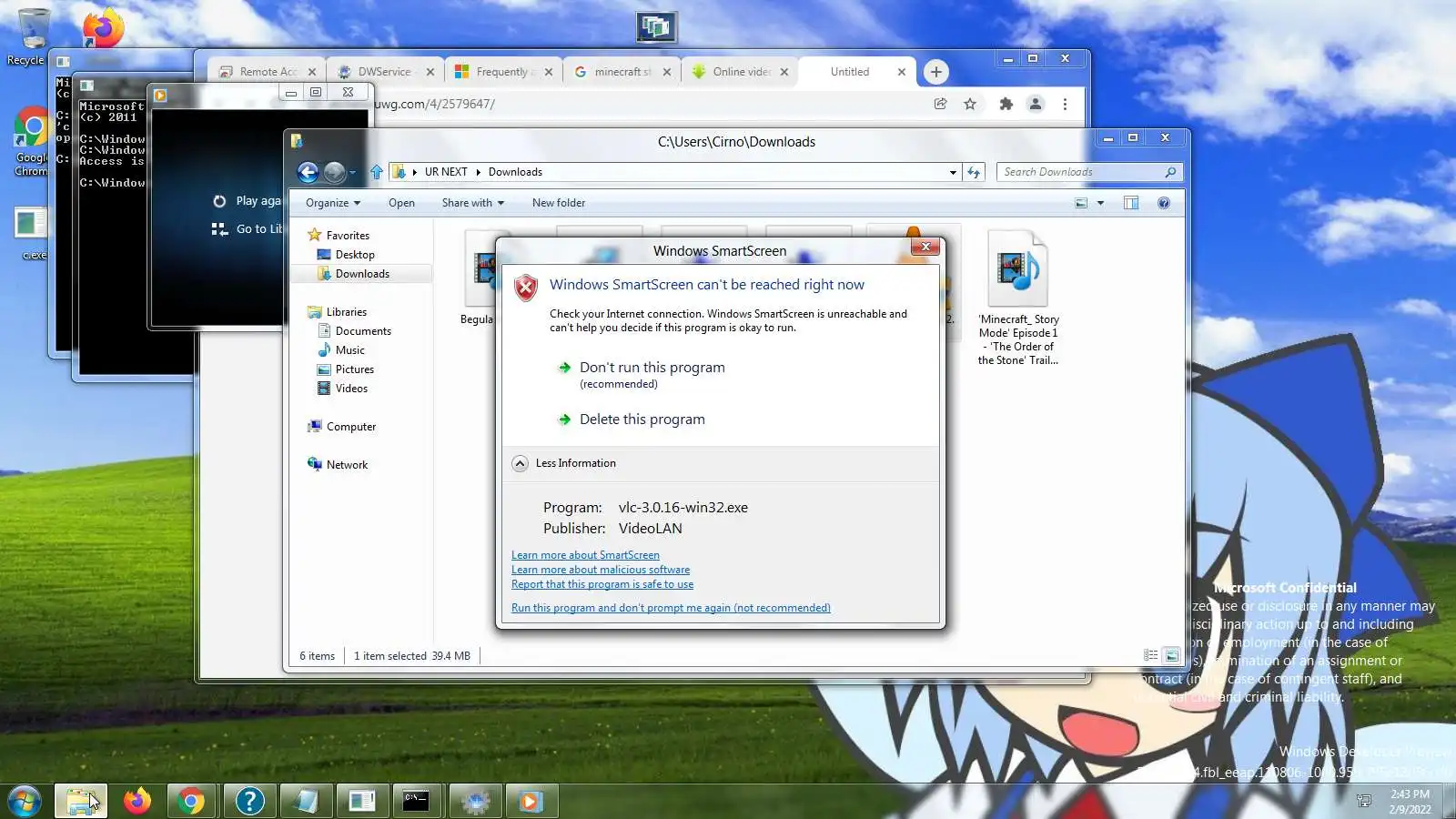The width and height of the screenshot is (1456, 819).
Task: Go up one folder level in Explorer
Action: 377,172
